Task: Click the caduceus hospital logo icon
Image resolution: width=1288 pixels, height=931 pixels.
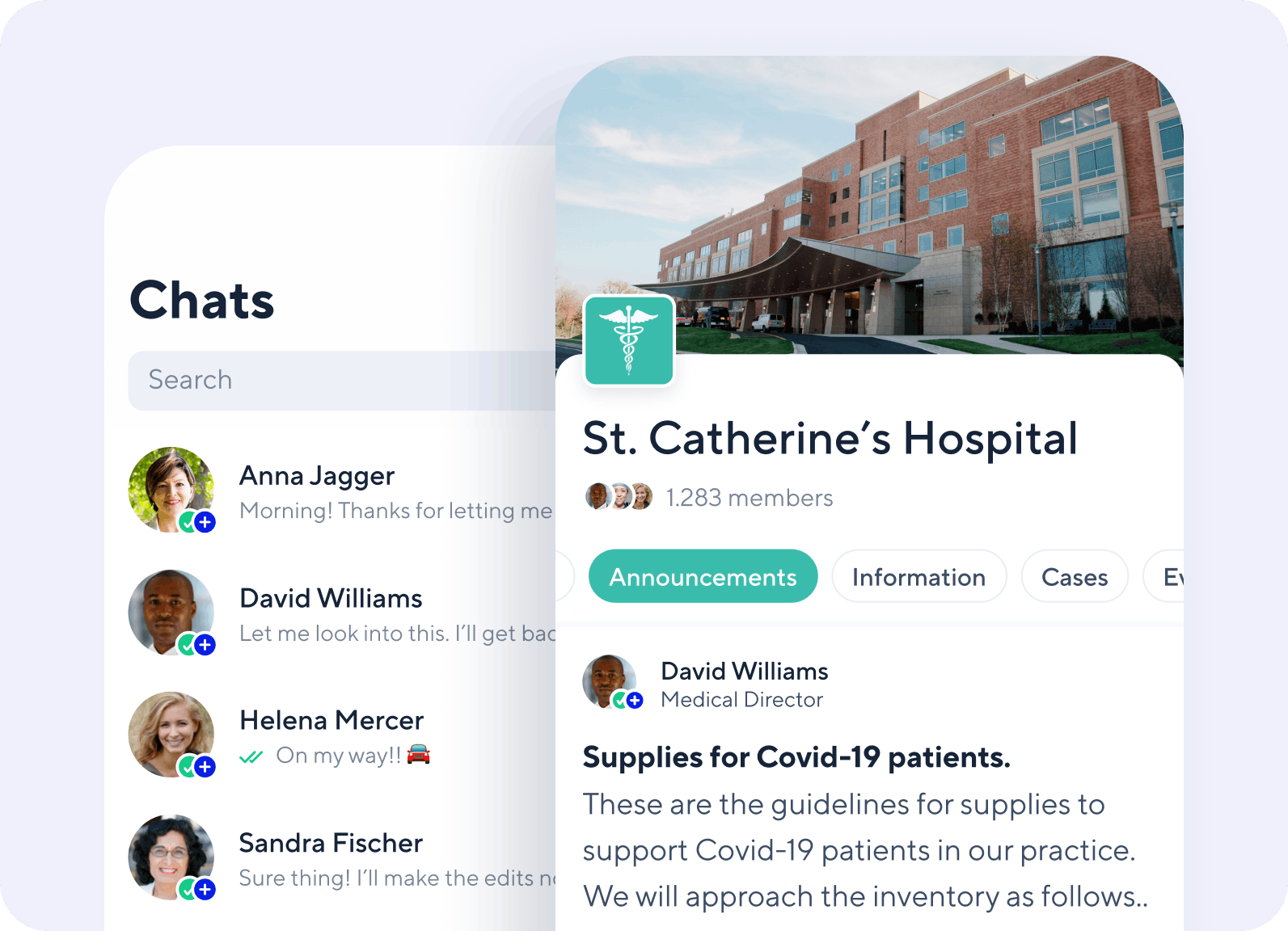Action: coord(629,340)
